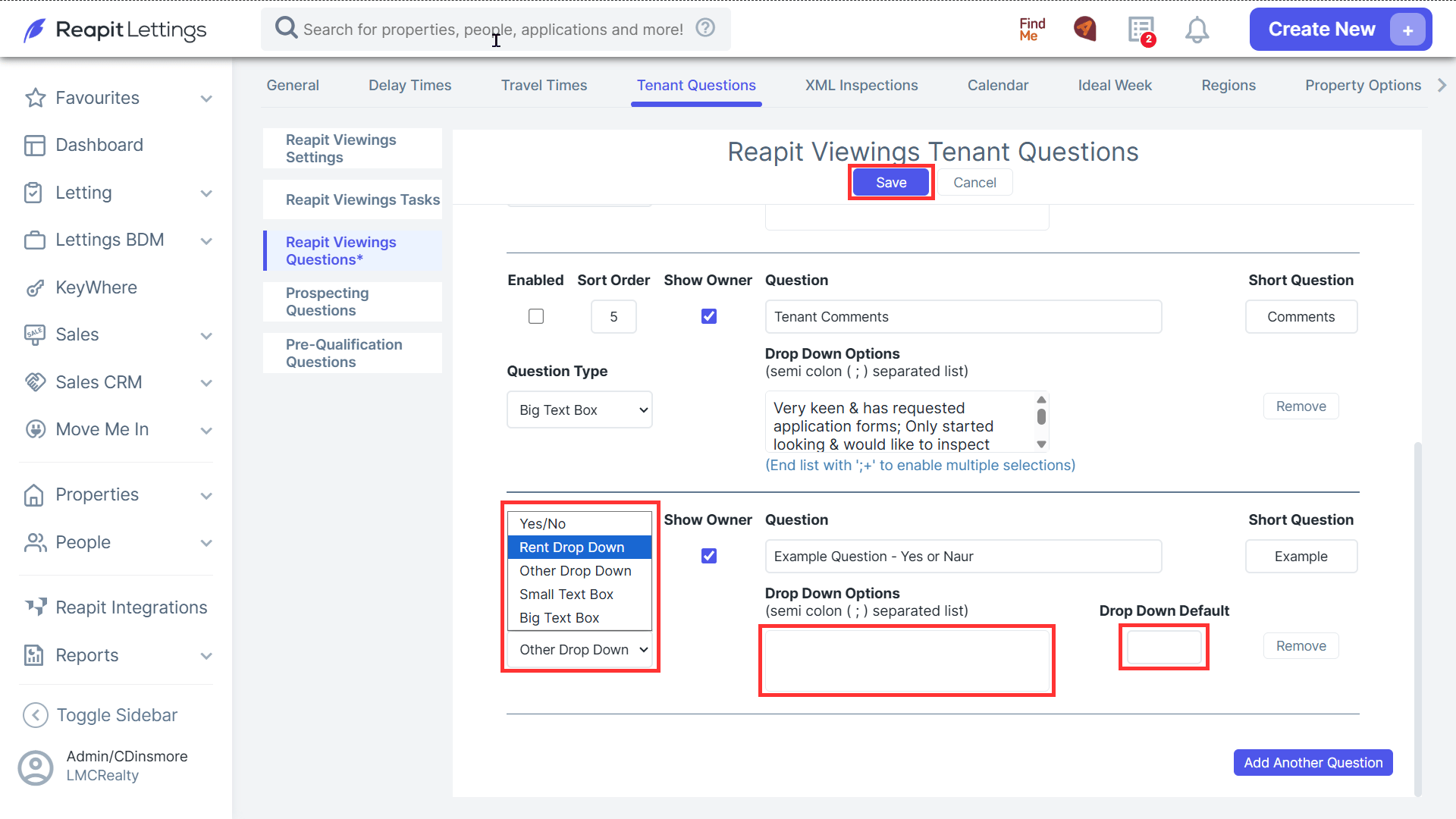Click the Find Me icon
Image resolution: width=1456 pixels, height=819 pixels.
(x=1032, y=30)
